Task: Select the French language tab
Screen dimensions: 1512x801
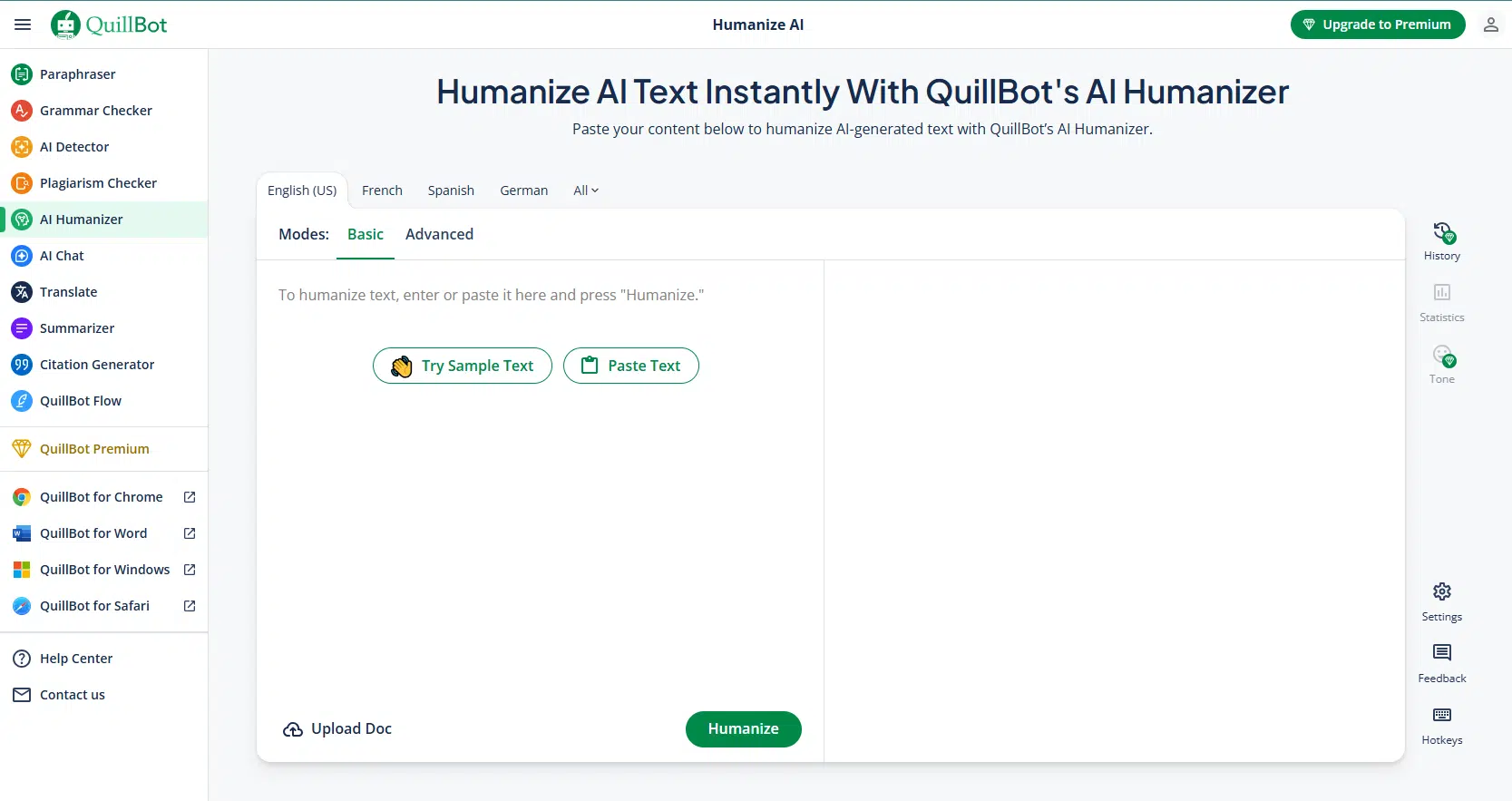Action: pyautogui.click(x=382, y=190)
